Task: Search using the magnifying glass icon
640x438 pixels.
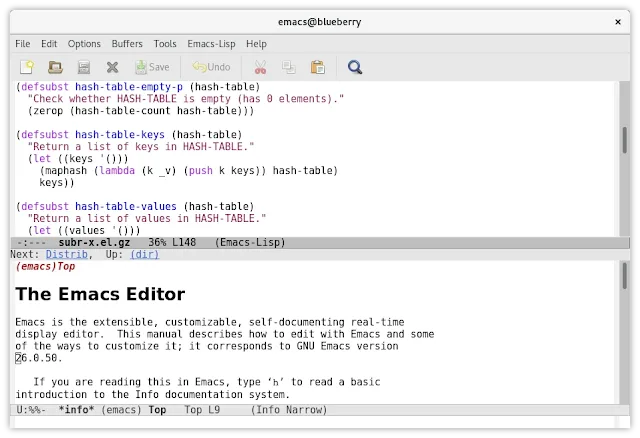Action: pos(355,67)
